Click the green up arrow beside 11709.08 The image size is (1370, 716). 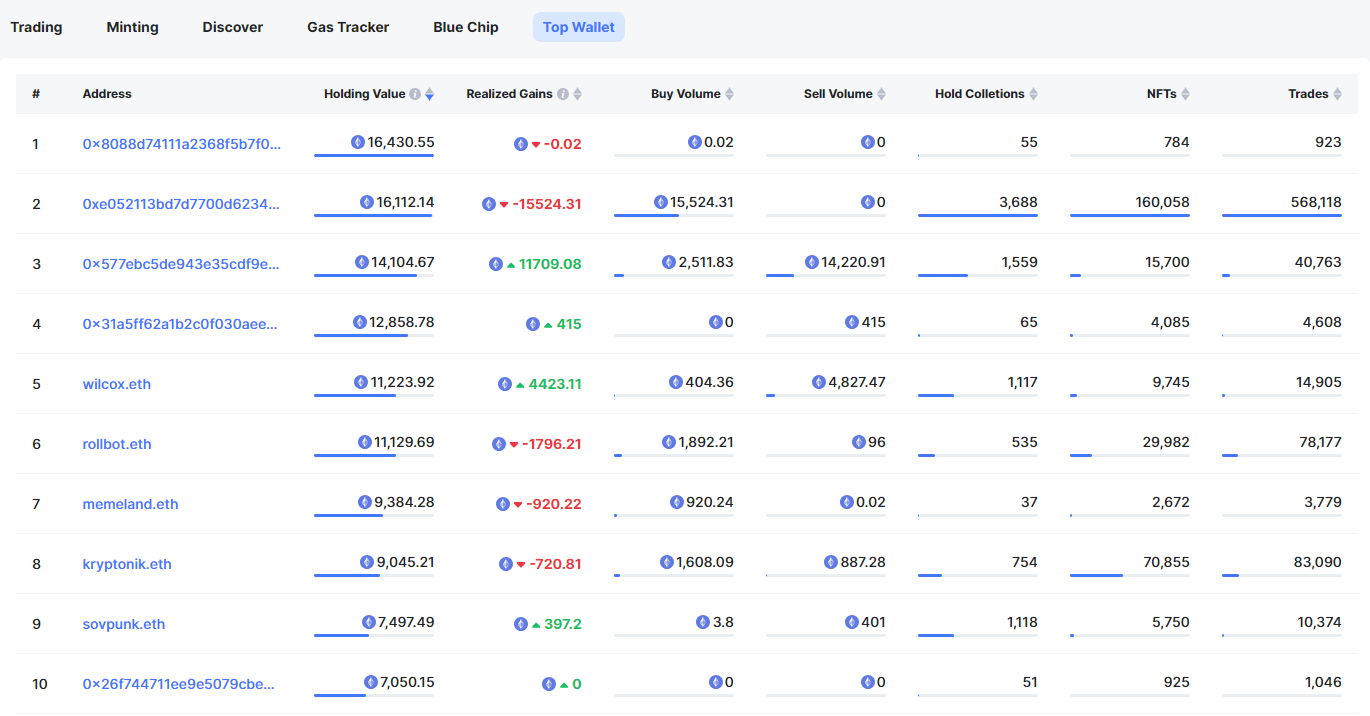[x=511, y=265]
